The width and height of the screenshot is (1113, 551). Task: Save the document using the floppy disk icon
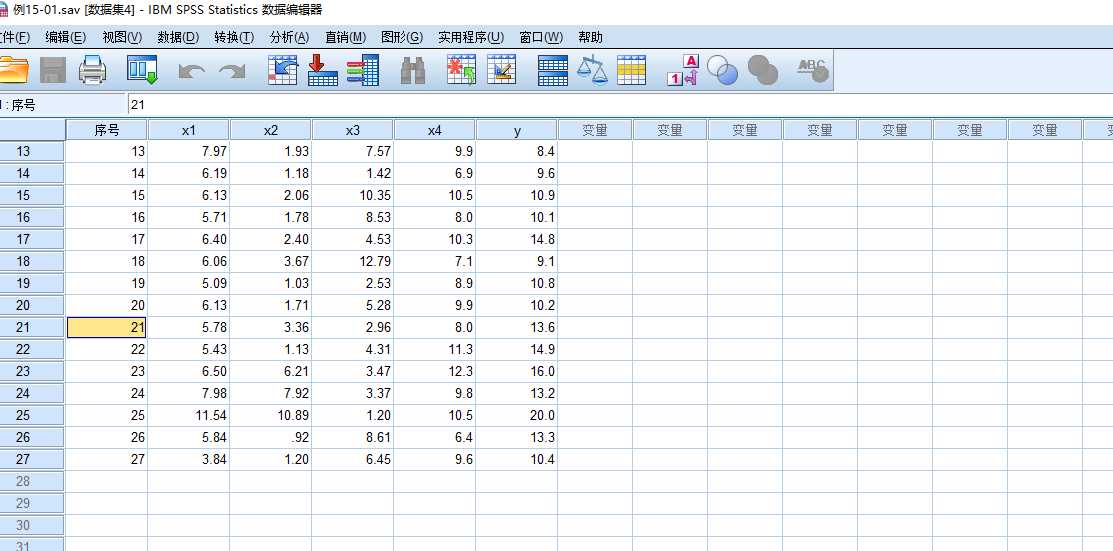tap(53, 70)
